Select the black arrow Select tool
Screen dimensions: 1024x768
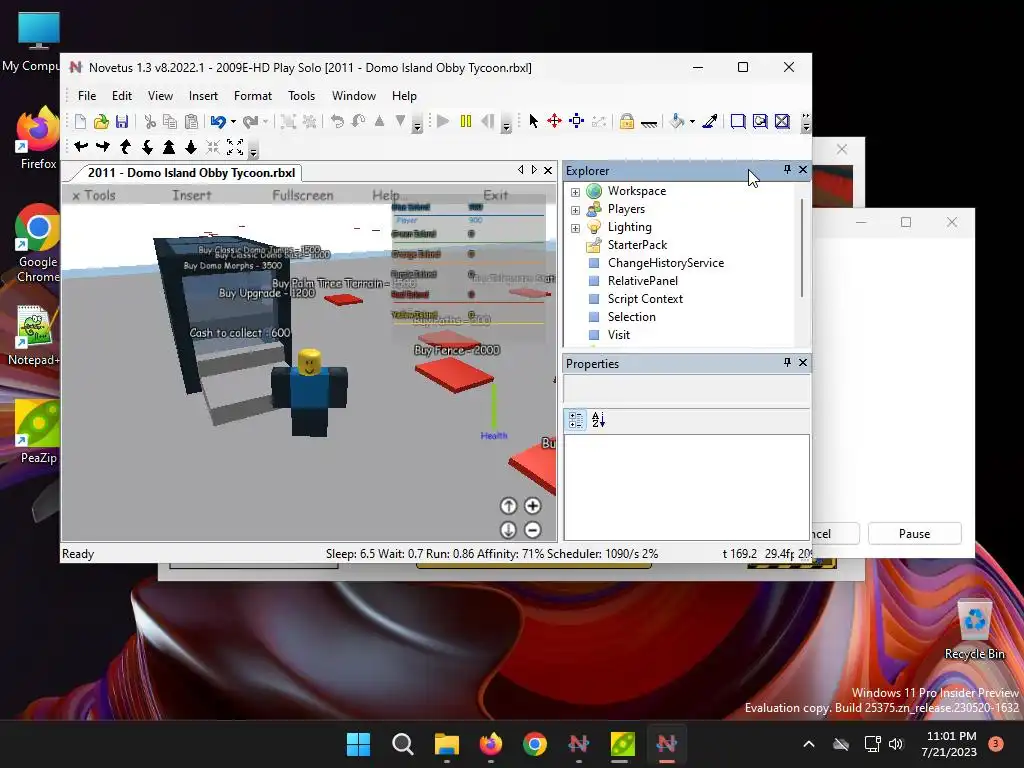(x=534, y=121)
